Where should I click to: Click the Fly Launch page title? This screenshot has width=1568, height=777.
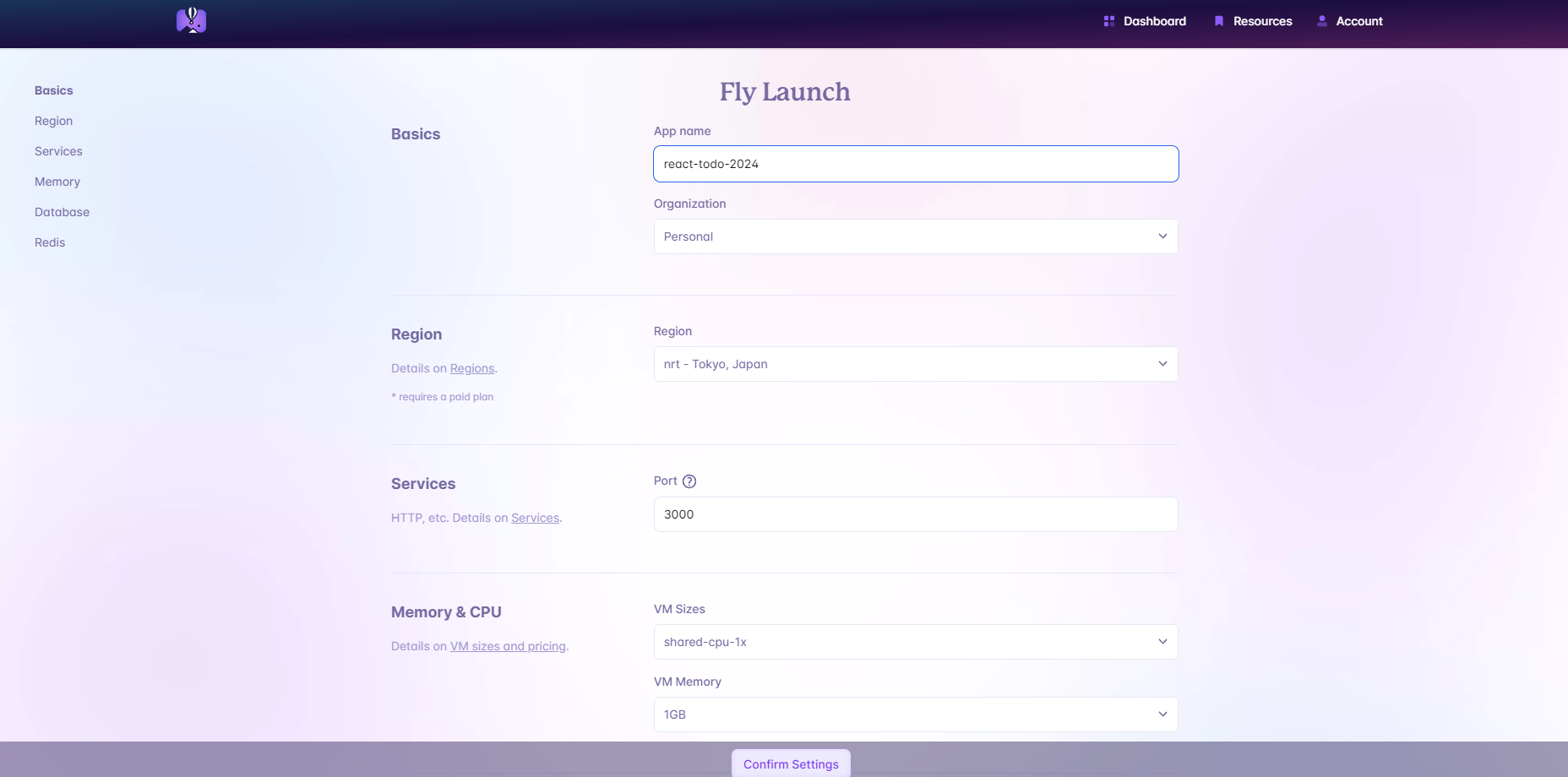tap(785, 91)
